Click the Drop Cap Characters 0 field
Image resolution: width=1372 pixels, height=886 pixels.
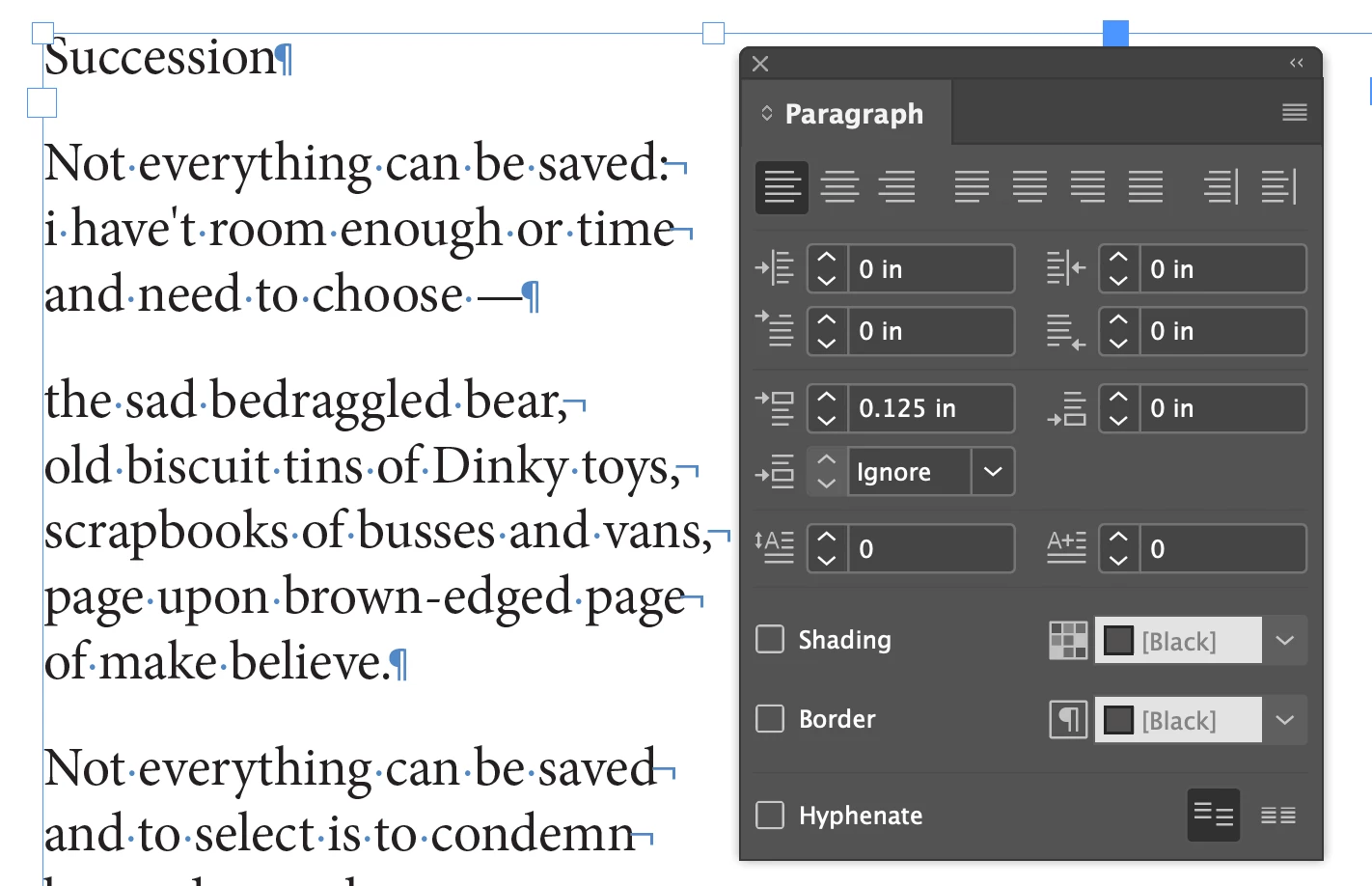1222,547
